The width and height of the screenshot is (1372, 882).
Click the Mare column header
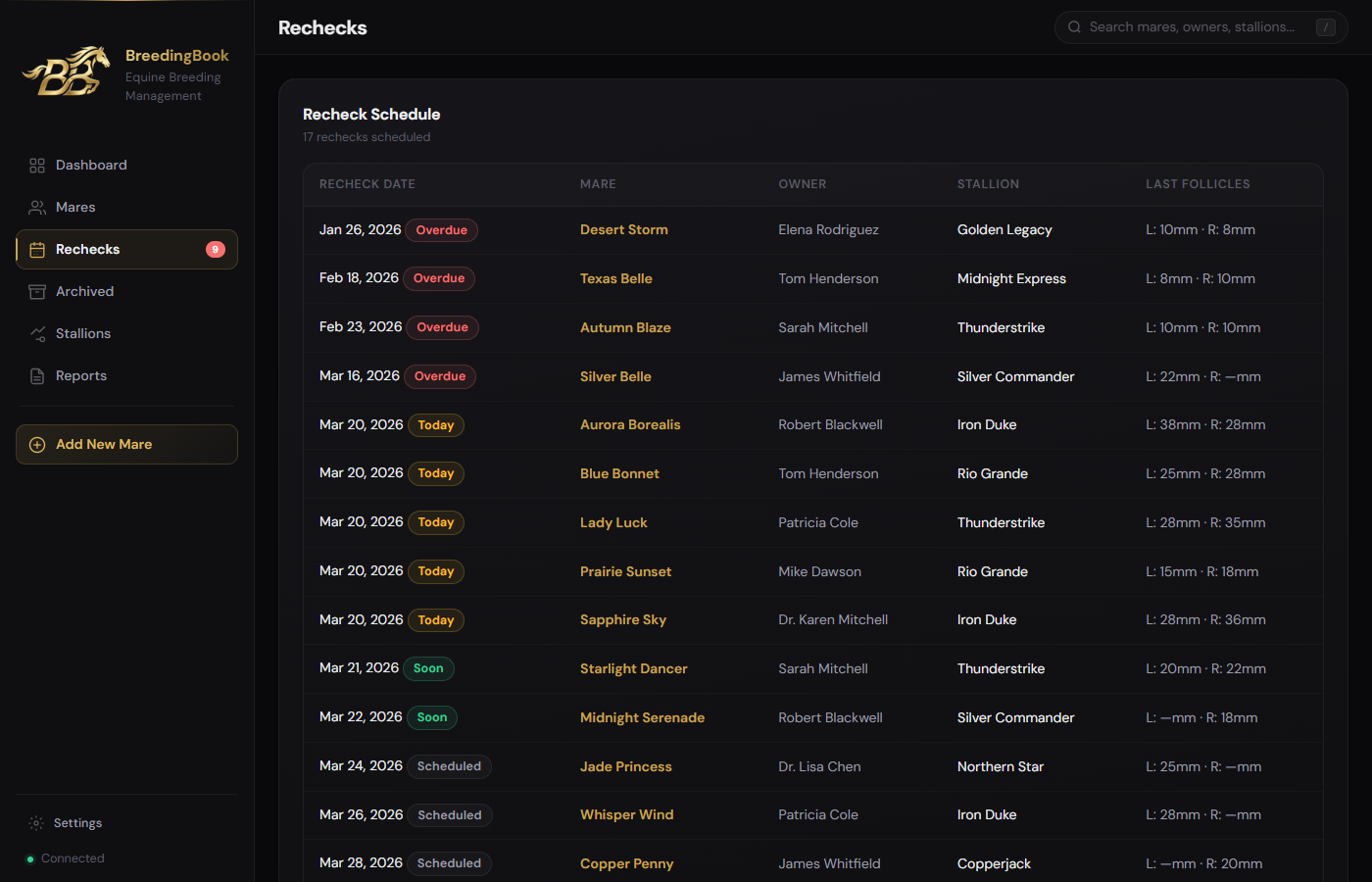pos(598,184)
